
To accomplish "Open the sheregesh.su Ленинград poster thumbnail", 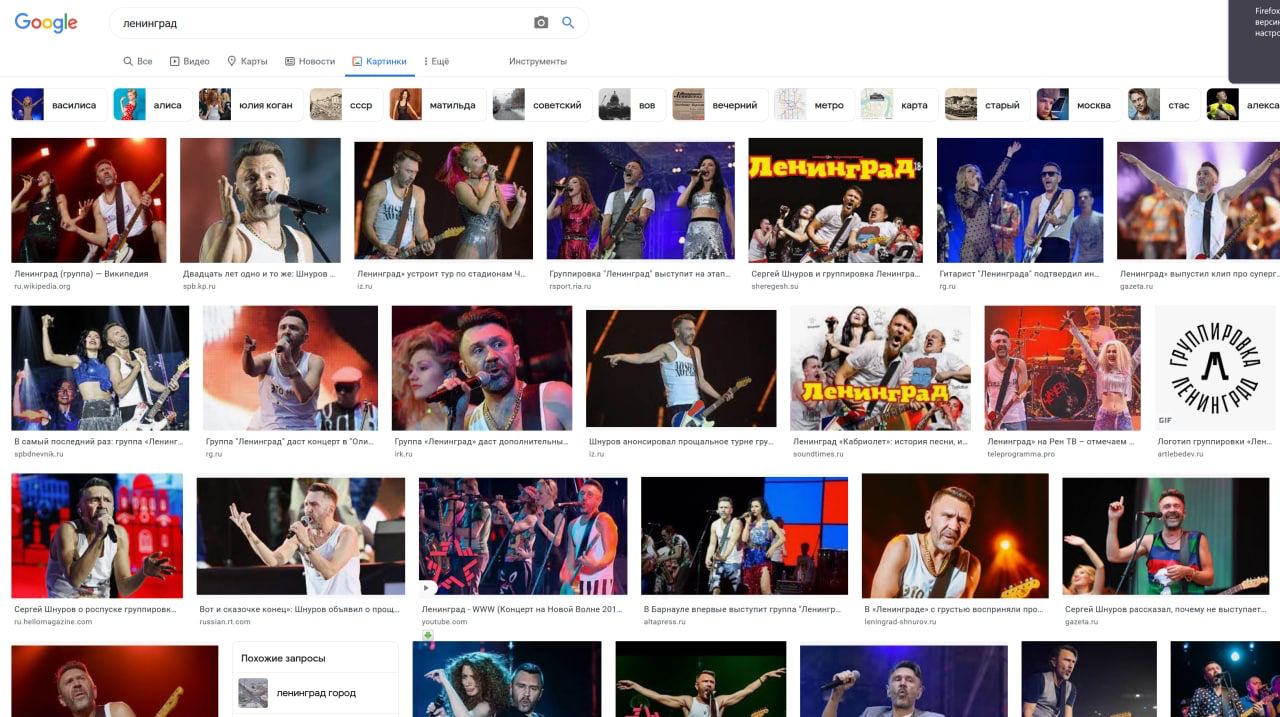I will click(835, 200).
